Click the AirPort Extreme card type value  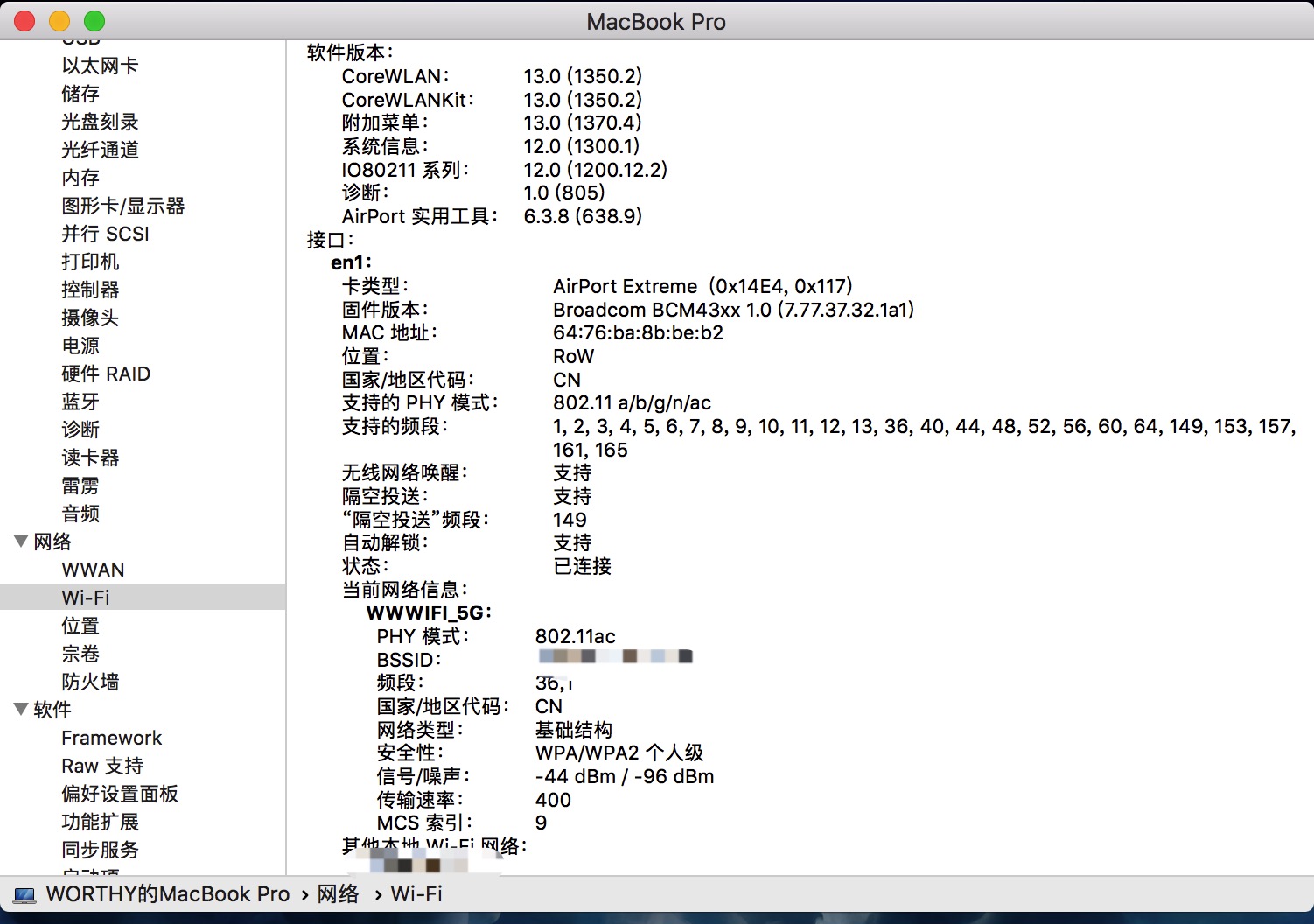tap(702, 286)
